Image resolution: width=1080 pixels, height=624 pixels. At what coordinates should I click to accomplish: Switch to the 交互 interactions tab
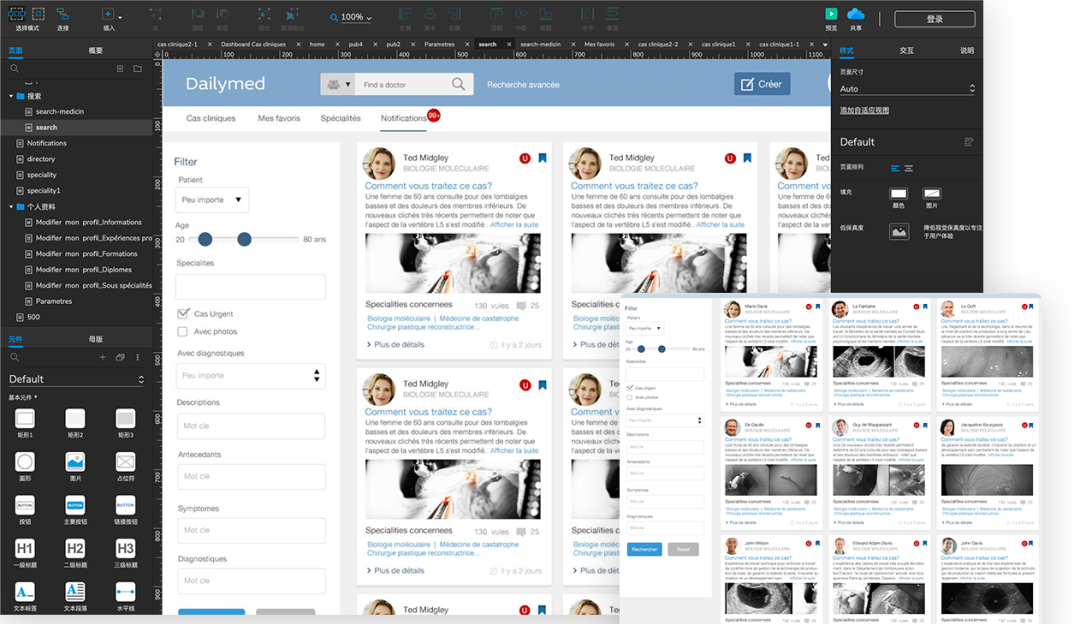[906, 50]
